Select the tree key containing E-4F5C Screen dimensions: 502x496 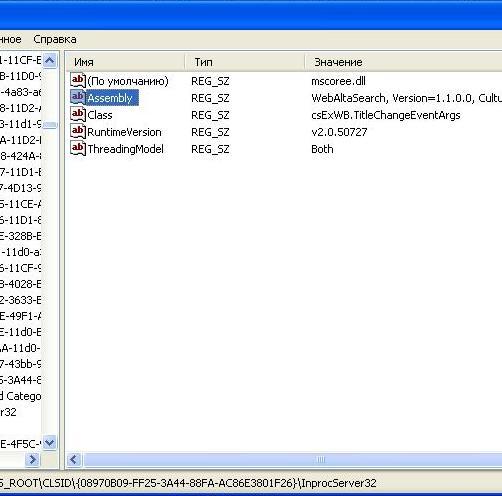pyautogui.click(x=21, y=444)
